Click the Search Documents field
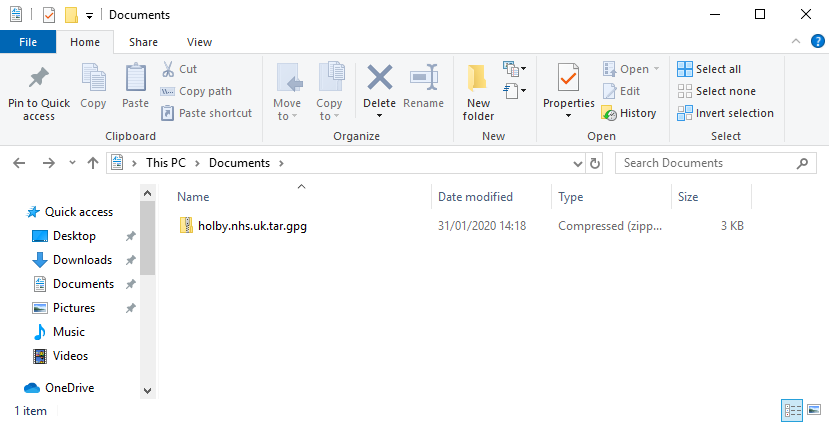 (716, 163)
